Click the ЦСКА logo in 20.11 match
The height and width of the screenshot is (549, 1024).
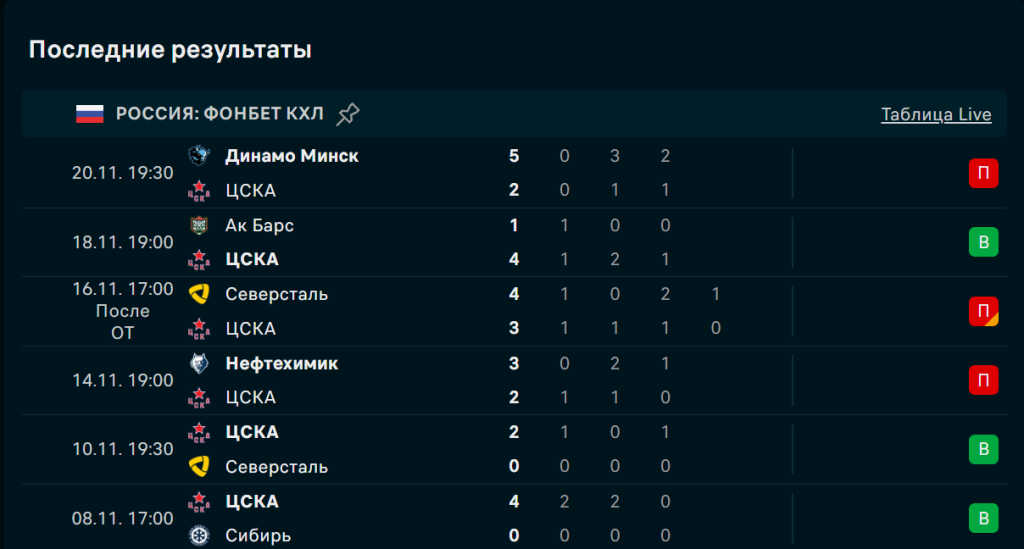[x=200, y=190]
